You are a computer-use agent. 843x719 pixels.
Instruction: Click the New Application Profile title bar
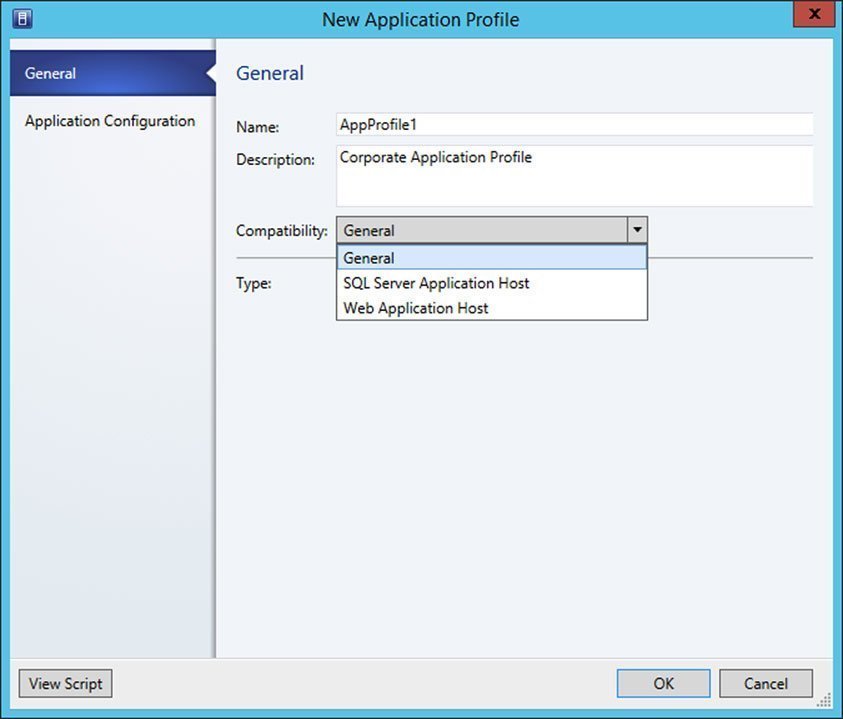click(x=421, y=19)
